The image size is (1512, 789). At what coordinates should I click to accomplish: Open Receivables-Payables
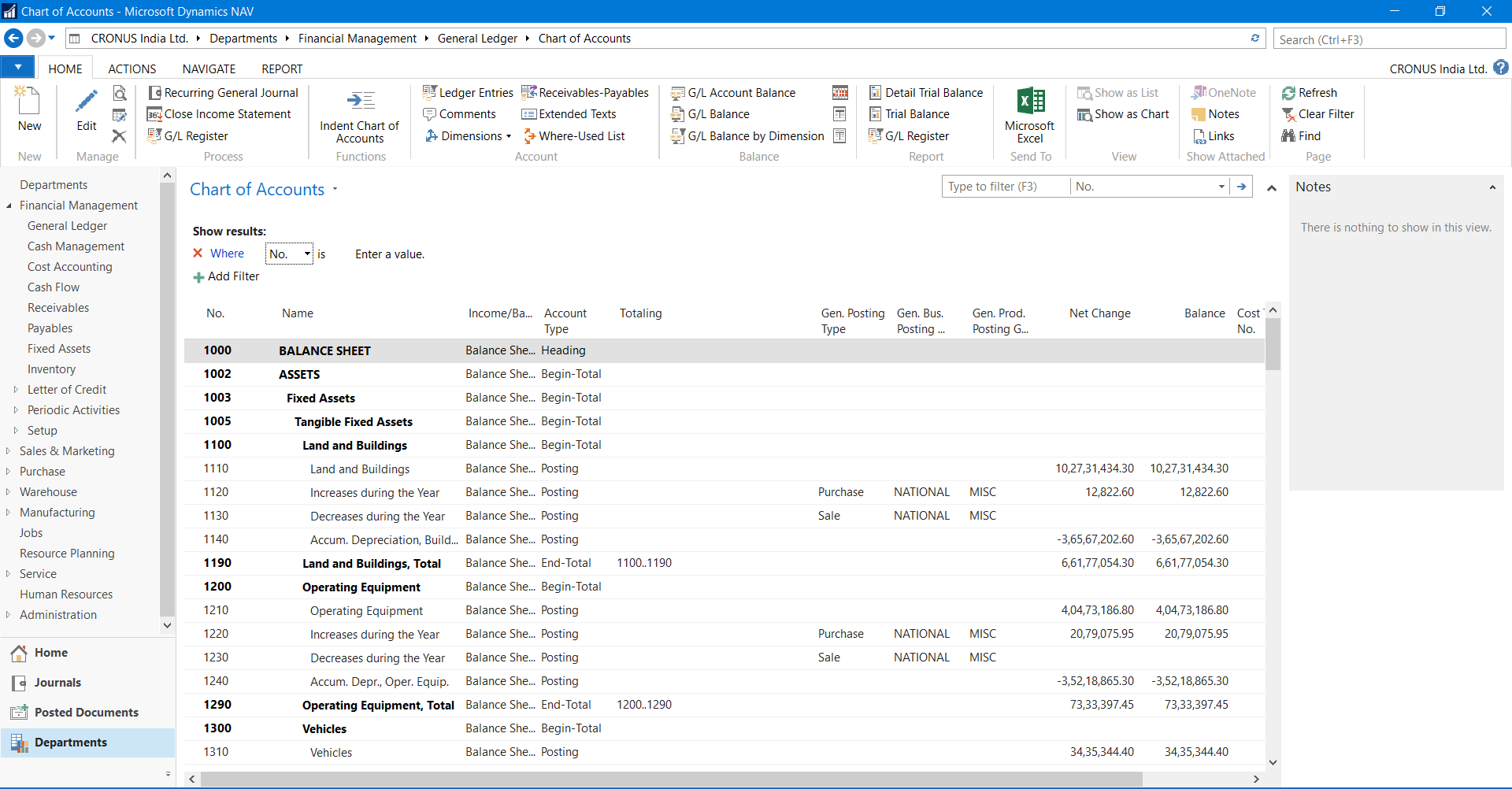coord(585,93)
